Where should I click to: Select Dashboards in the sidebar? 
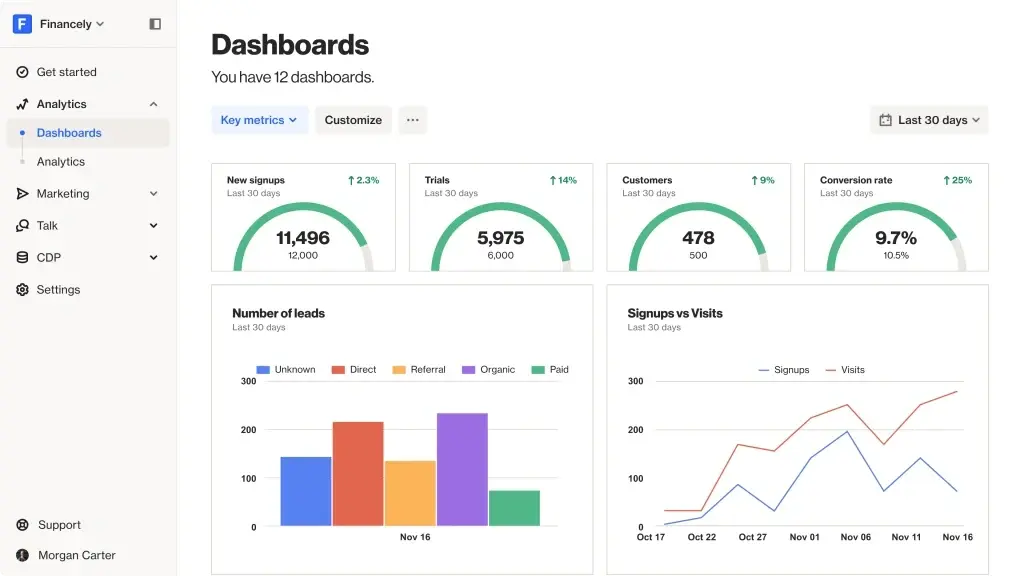pyautogui.click(x=69, y=132)
